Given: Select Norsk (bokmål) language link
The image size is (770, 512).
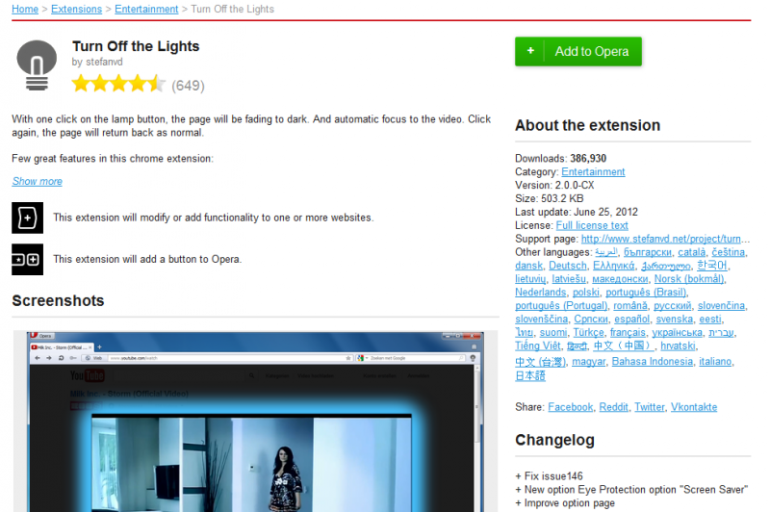Looking at the screenshot, I should pos(689,279).
